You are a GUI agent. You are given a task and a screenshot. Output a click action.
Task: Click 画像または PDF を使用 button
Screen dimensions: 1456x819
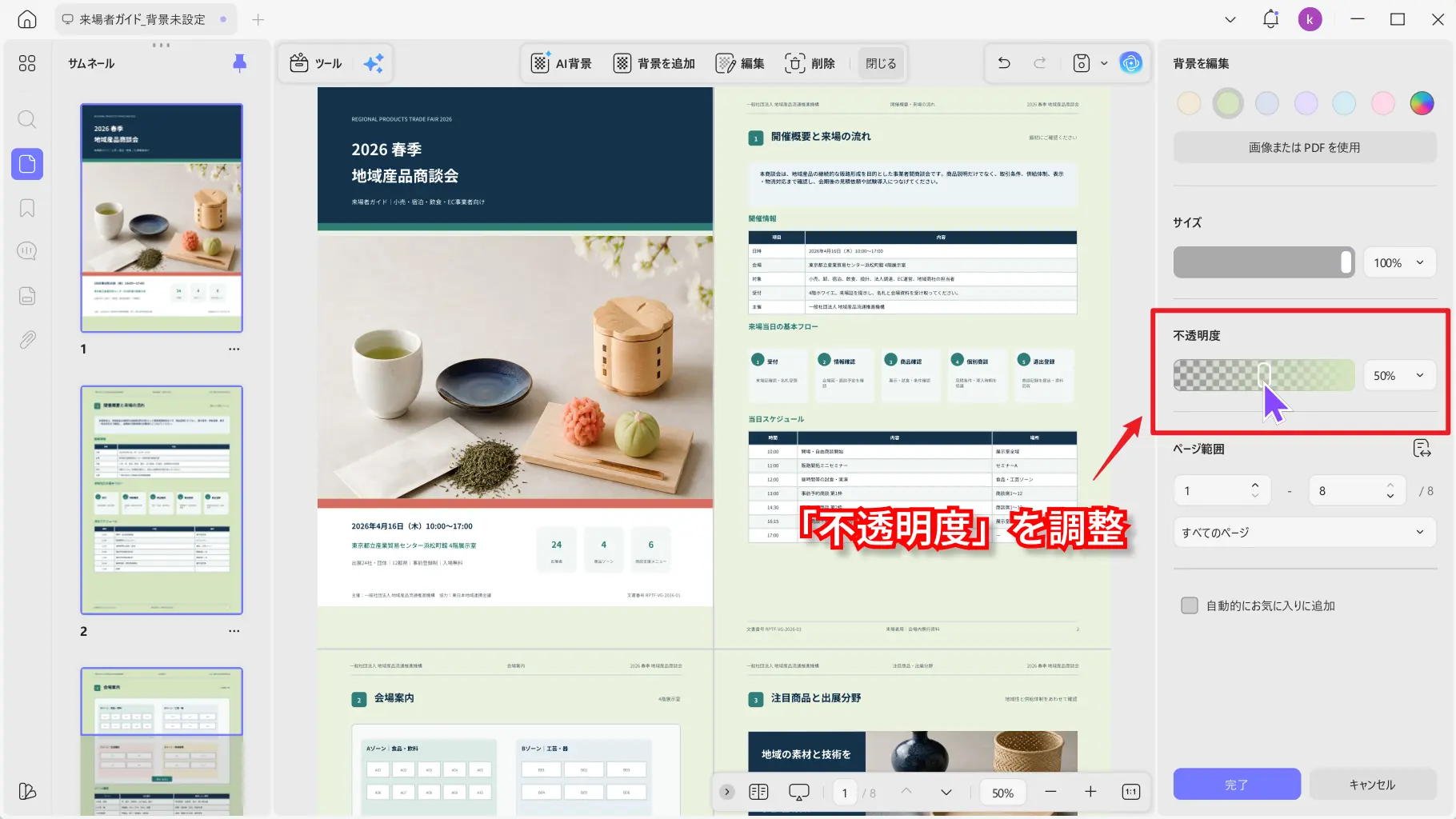[x=1305, y=147]
